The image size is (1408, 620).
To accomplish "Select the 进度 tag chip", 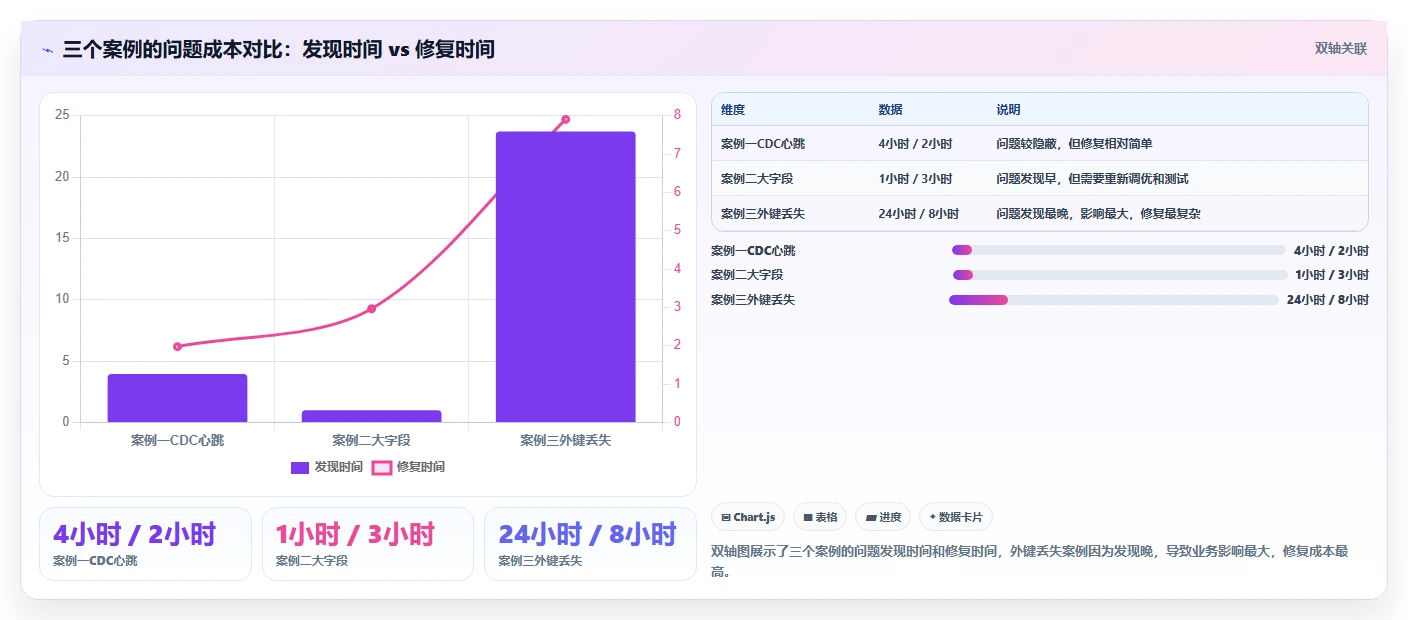I will pos(883,517).
